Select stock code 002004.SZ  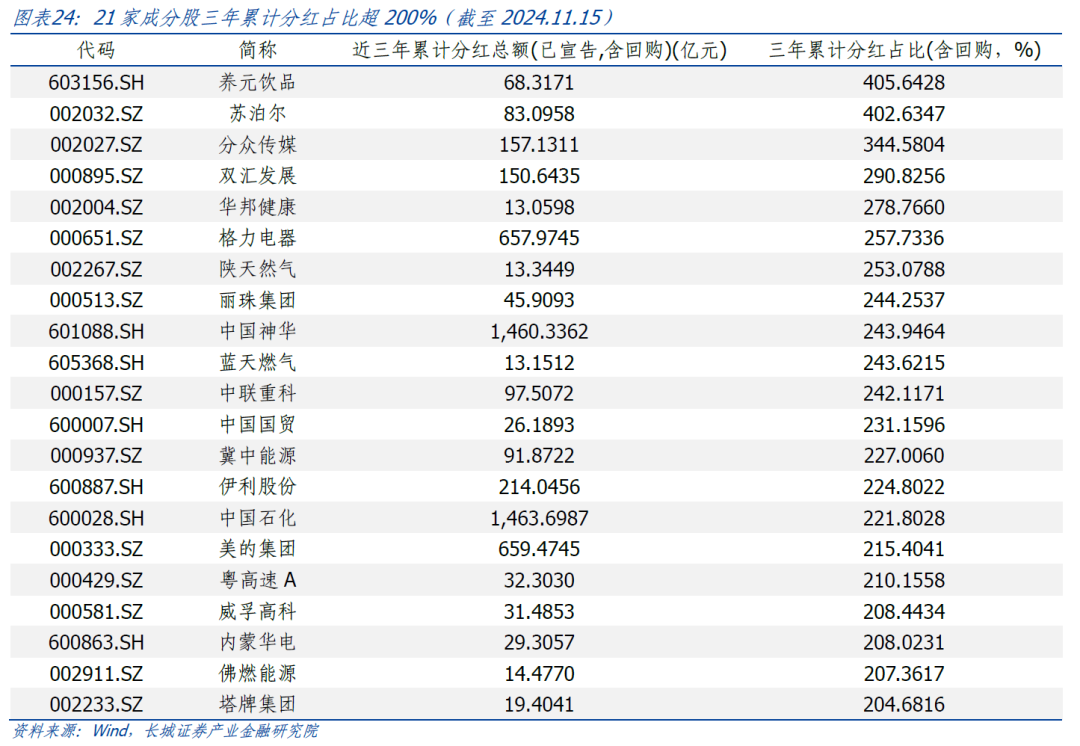coord(96,207)
